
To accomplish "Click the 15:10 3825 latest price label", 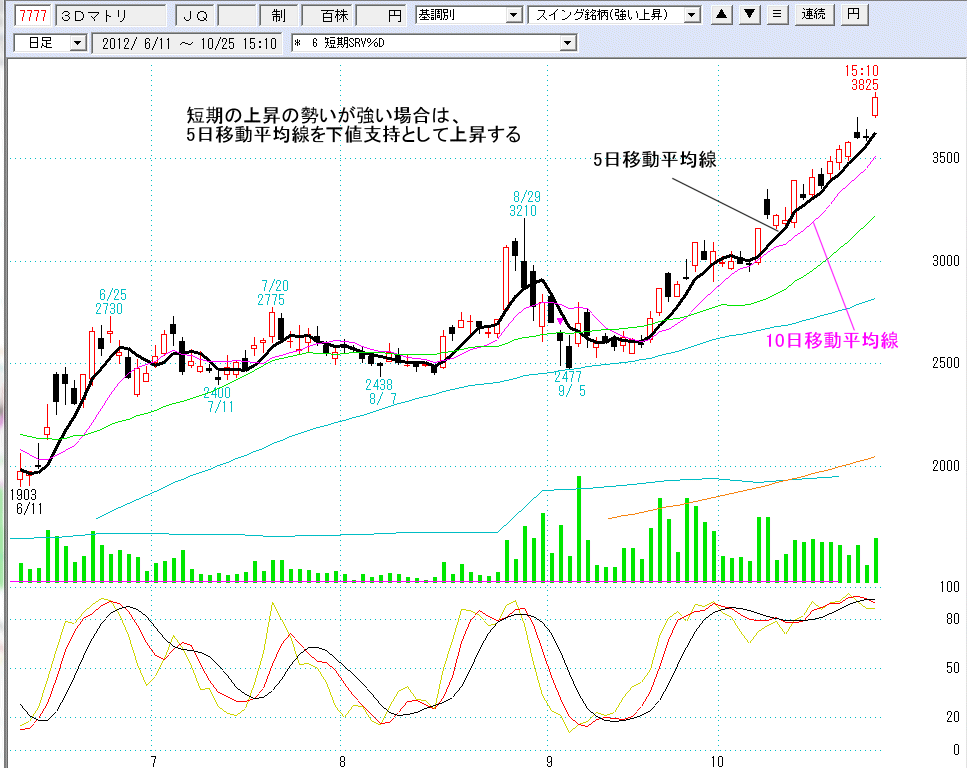I will [863, 78].
